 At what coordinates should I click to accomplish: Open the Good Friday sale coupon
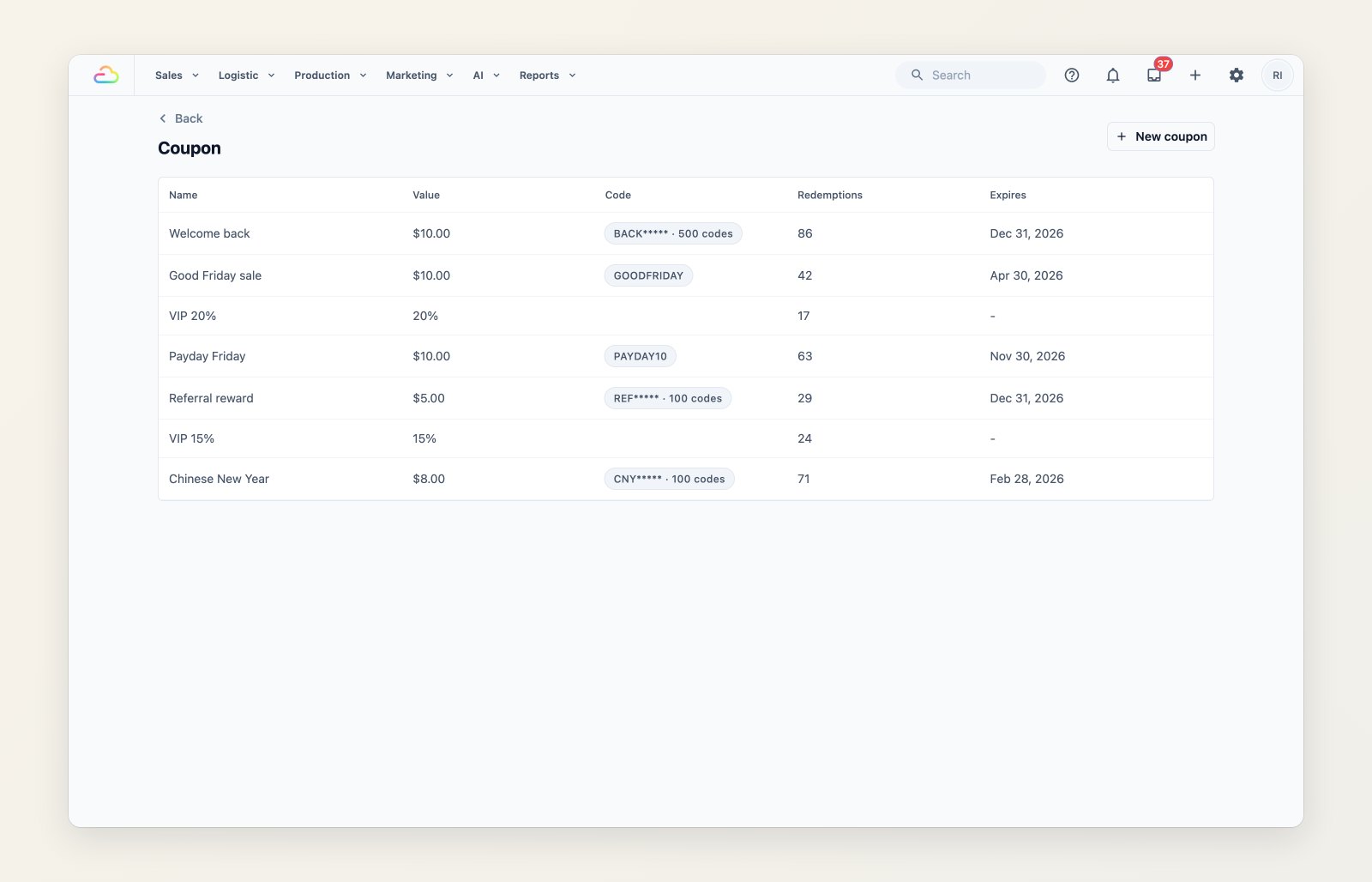686,275
